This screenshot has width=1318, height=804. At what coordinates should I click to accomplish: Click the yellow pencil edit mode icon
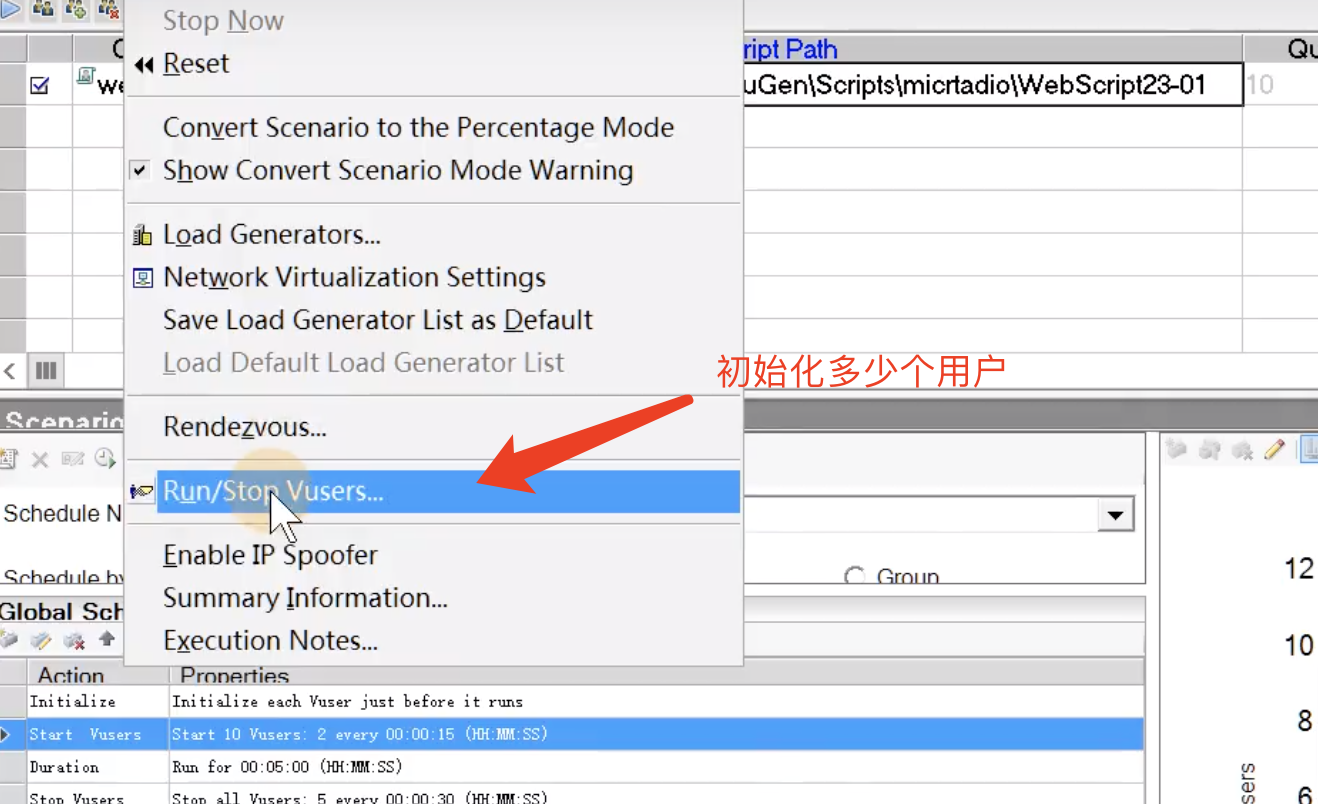[1274, 450]
